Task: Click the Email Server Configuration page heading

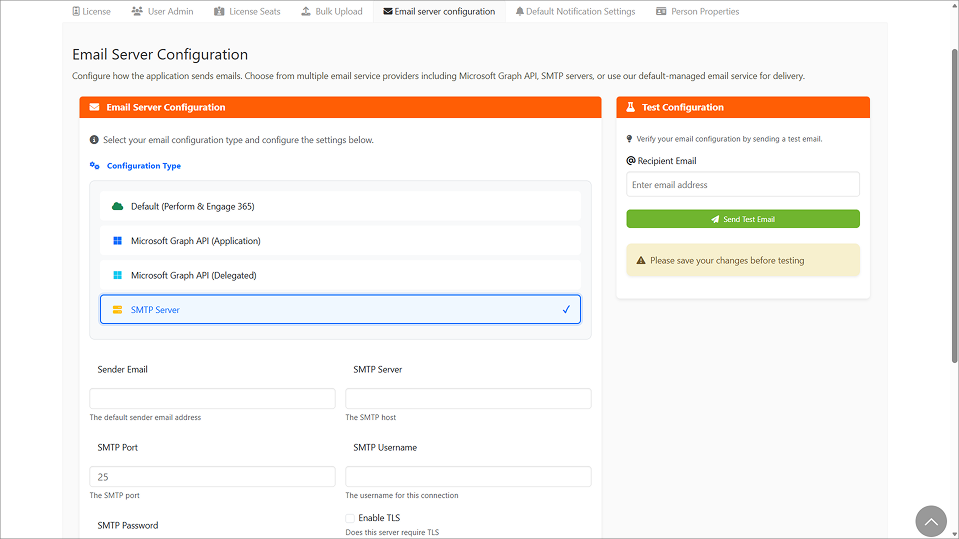Action: click(x=160, y=54)
